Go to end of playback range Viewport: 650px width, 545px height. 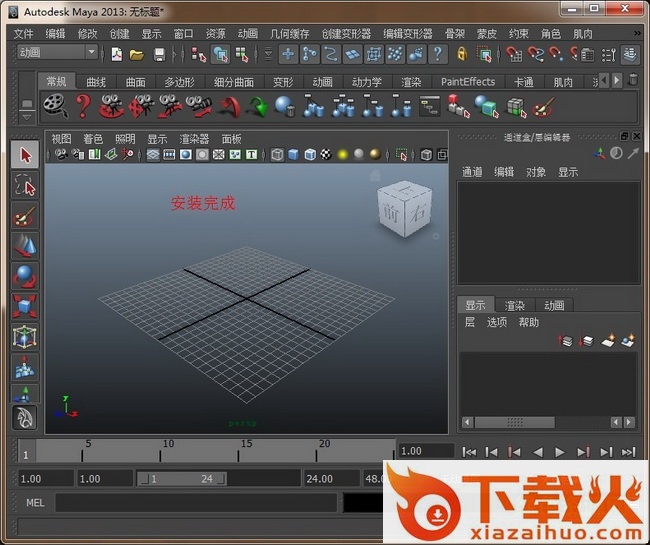(628, 452)
